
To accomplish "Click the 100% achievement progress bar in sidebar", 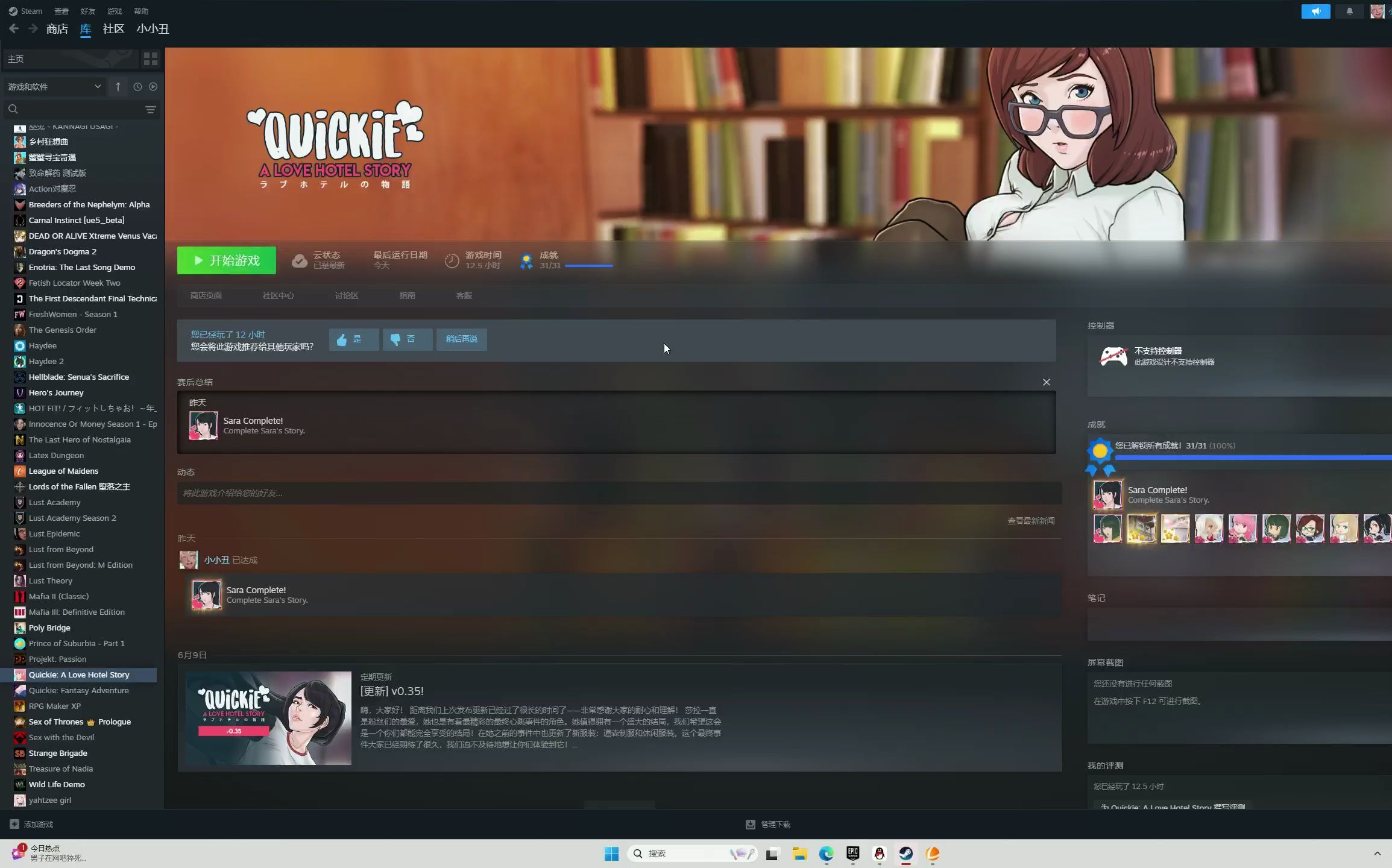I will click(1253, 458).
